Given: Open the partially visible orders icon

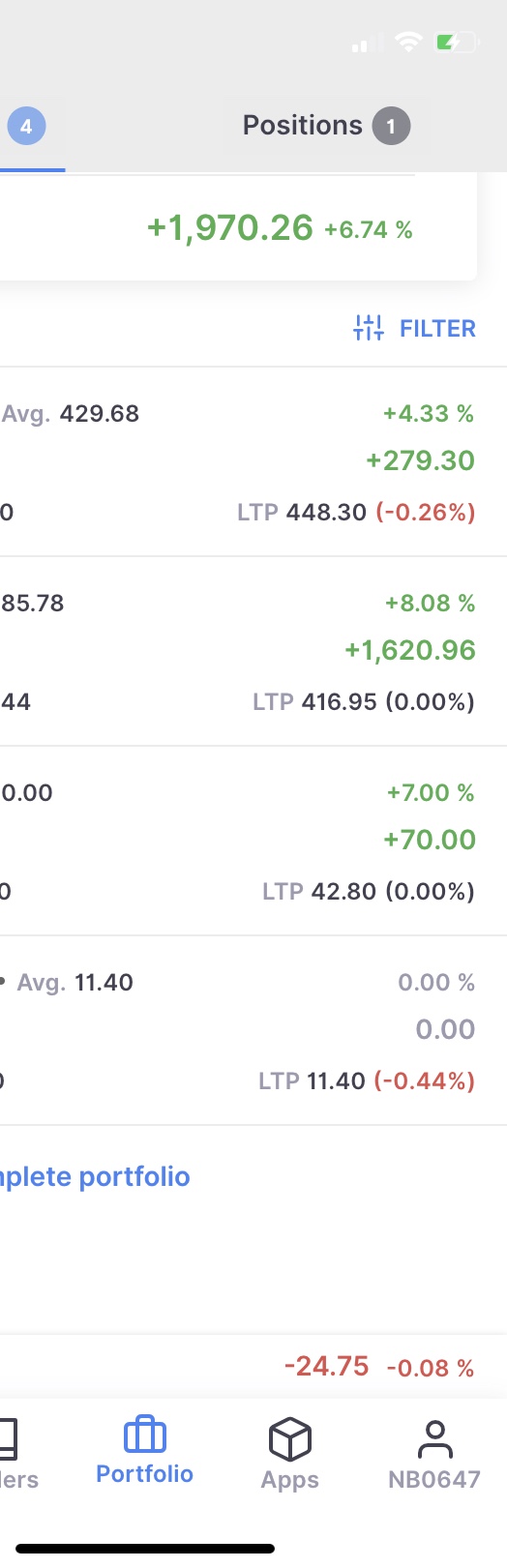Looking at the screenshot, I should pyautogui.click(x=8, y=1438).
